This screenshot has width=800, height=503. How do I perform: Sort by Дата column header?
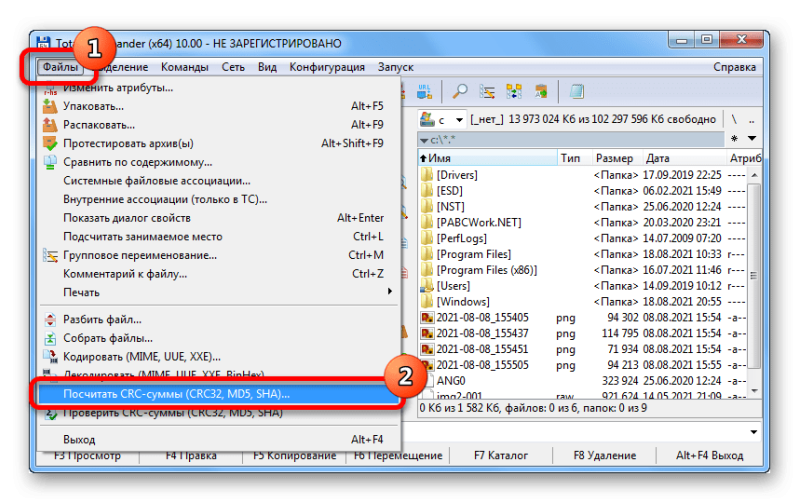click(683, 158)
